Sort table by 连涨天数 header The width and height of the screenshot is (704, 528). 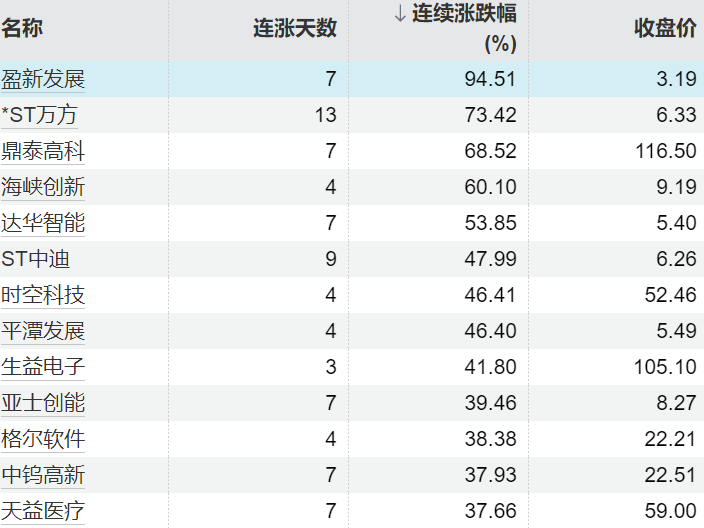tap(294, 28)
